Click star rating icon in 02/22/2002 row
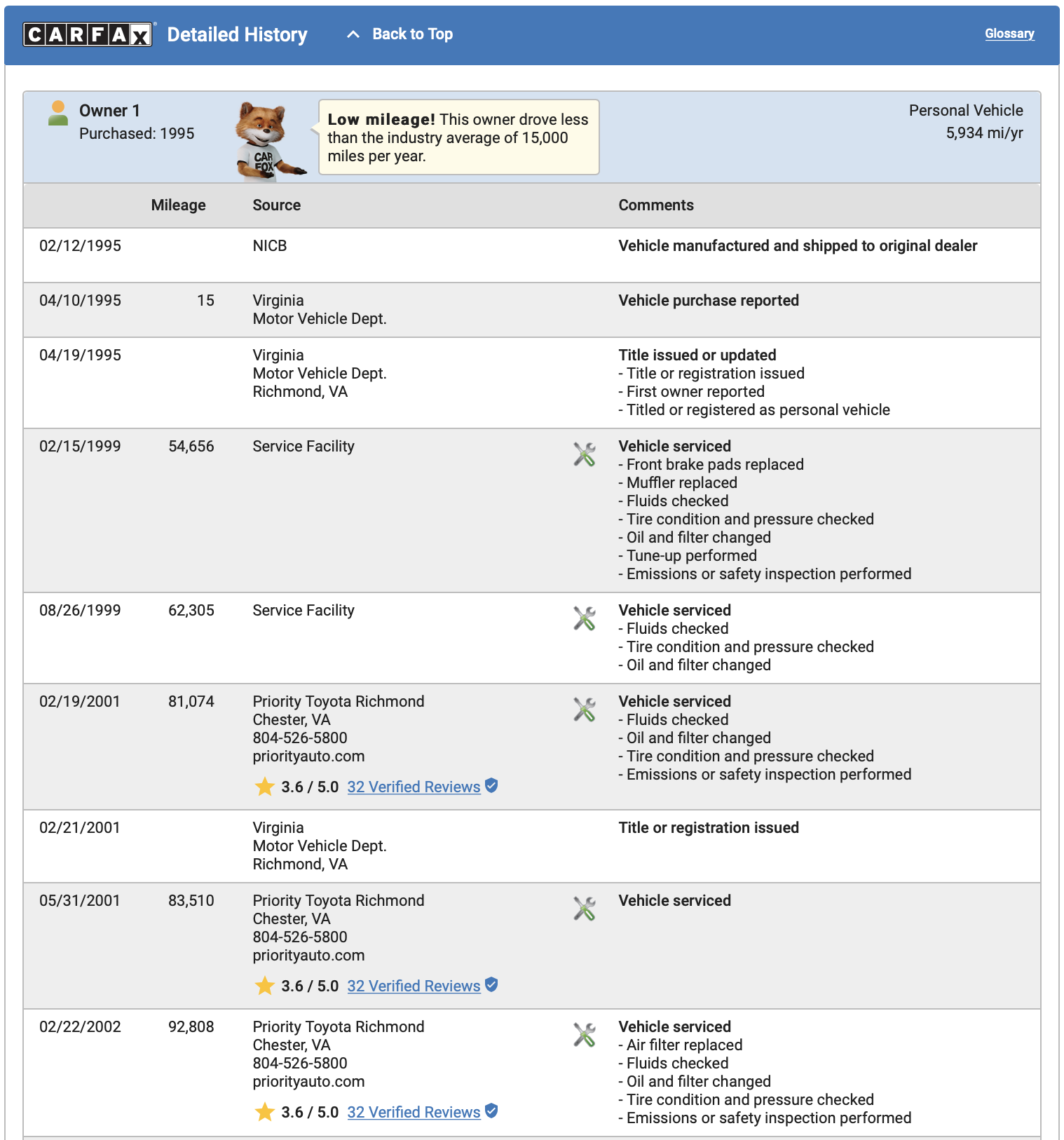The image size is (1064, 1140). [264, 1112]
